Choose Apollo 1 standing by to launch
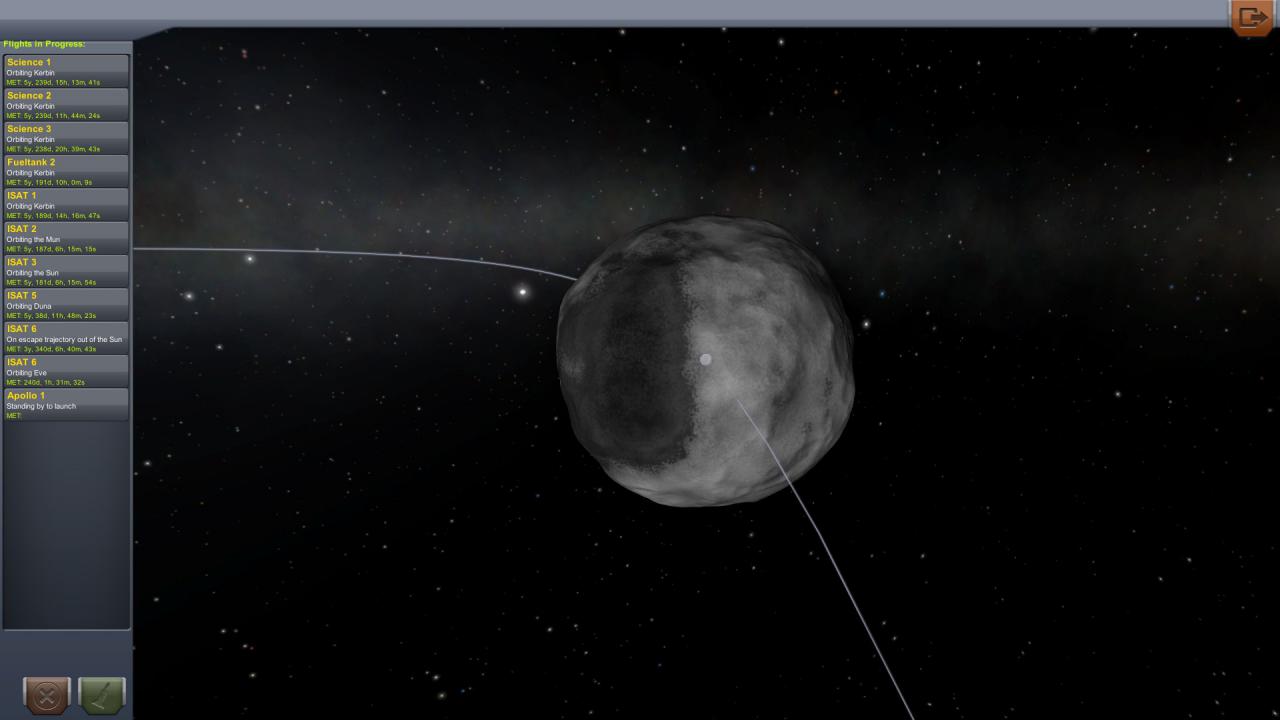This screenshot has height=720, width=1280. point(67,404)
